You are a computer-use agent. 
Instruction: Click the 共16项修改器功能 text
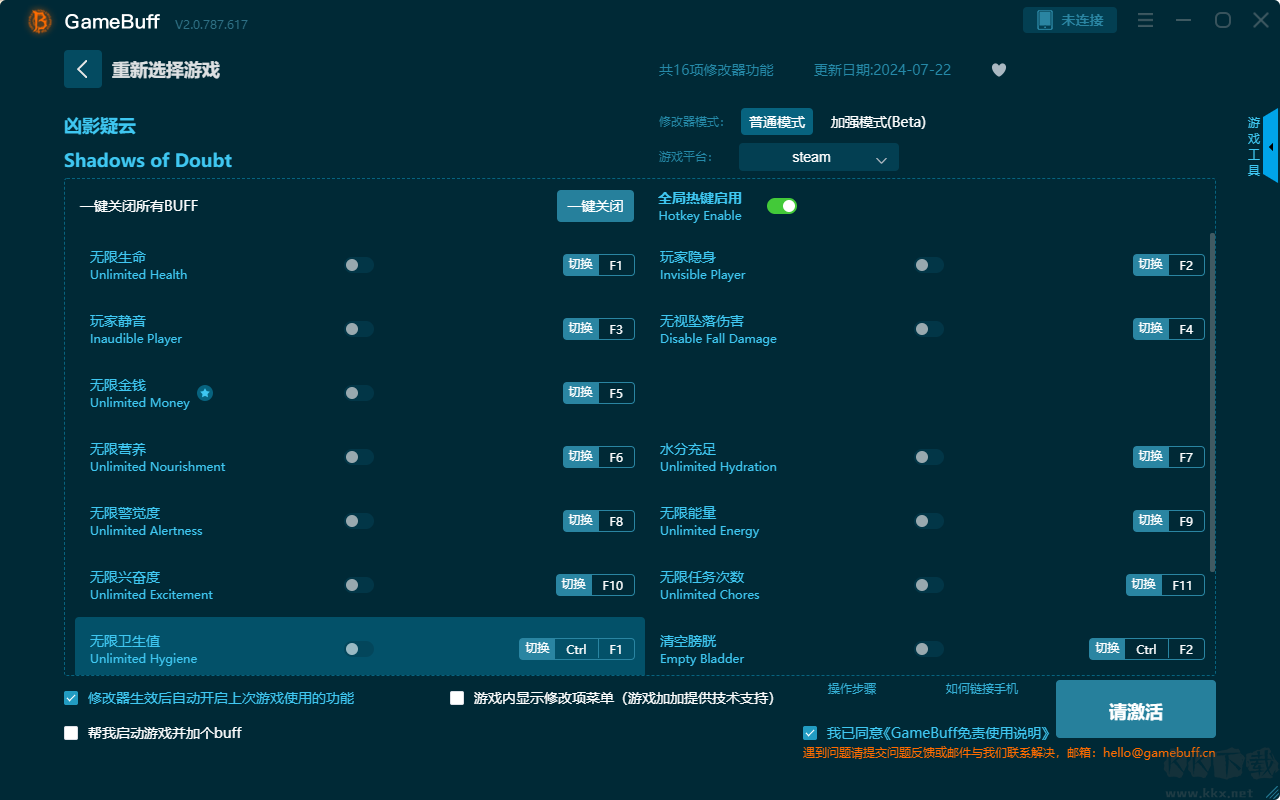(x=716, y=70)
